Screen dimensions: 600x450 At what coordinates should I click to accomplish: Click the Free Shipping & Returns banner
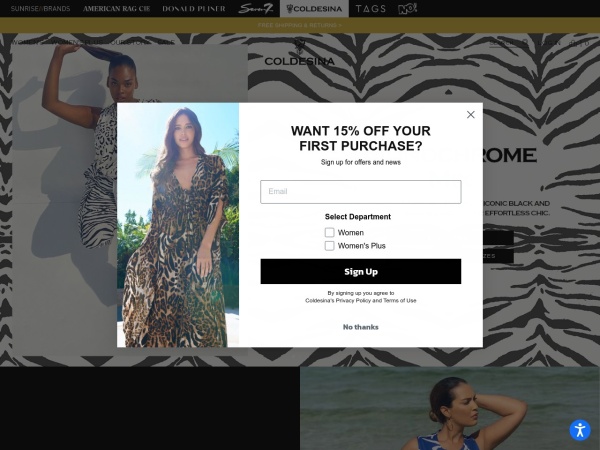point(300,25)
